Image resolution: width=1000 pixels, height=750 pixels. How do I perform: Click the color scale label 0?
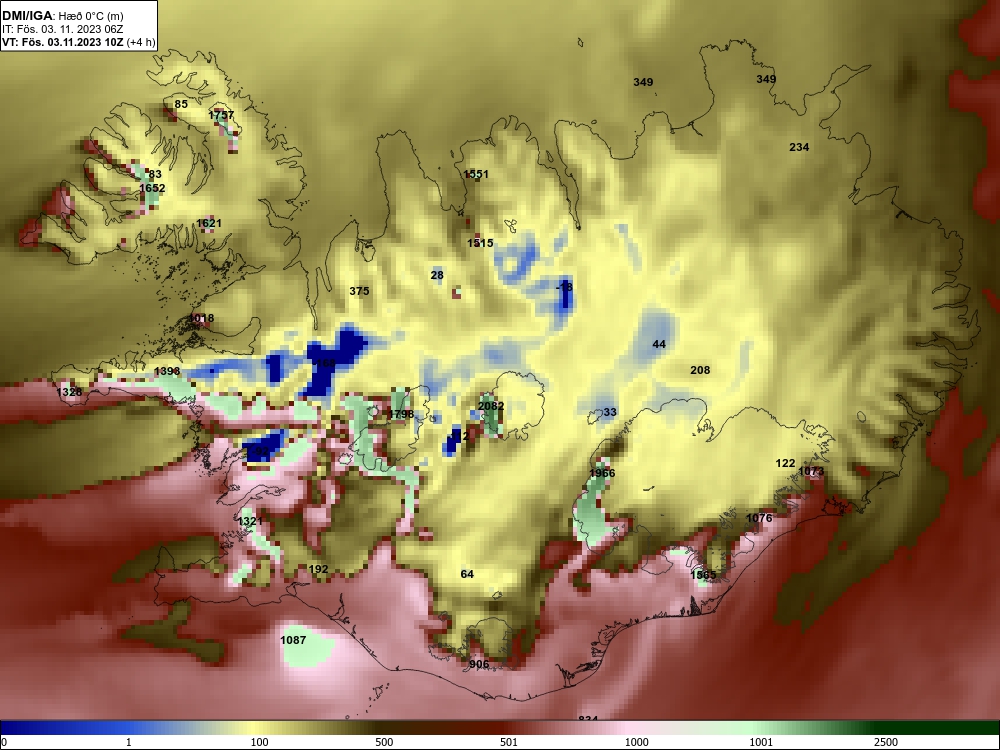click(x=4, y=742)
